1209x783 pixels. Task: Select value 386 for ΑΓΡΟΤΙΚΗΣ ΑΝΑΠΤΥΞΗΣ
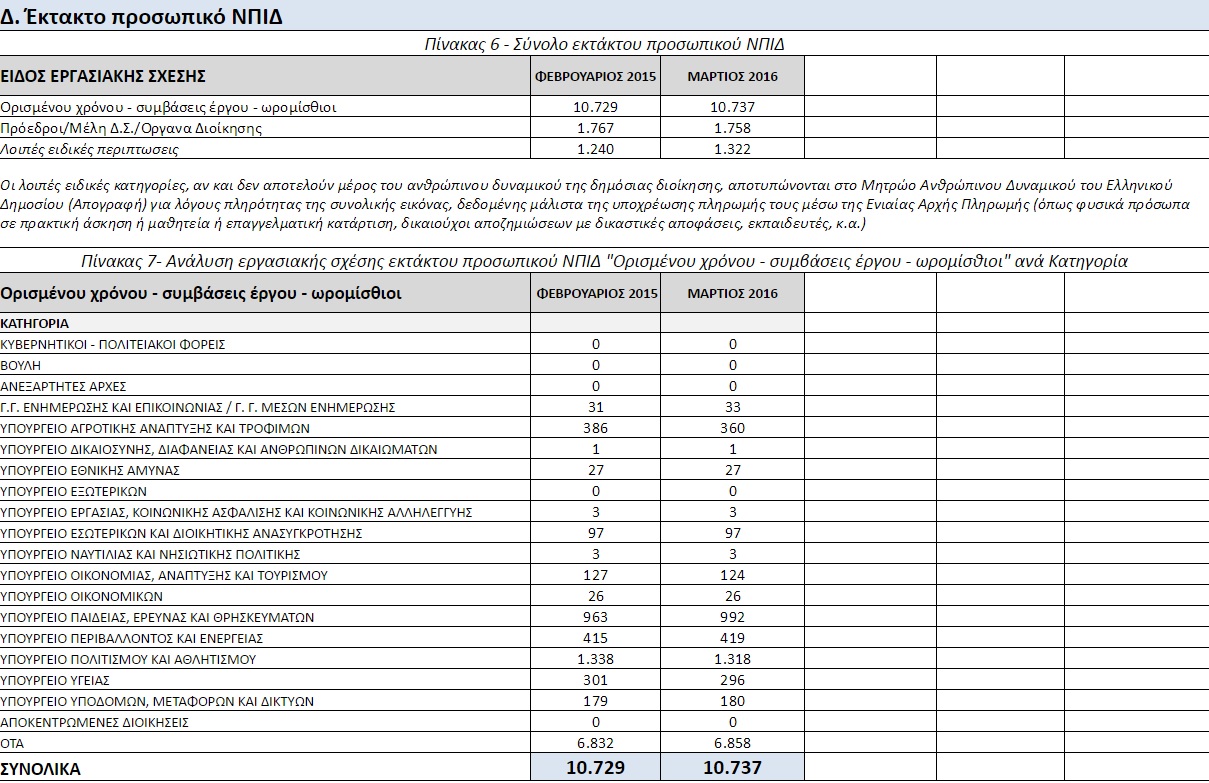click(596, 428)
